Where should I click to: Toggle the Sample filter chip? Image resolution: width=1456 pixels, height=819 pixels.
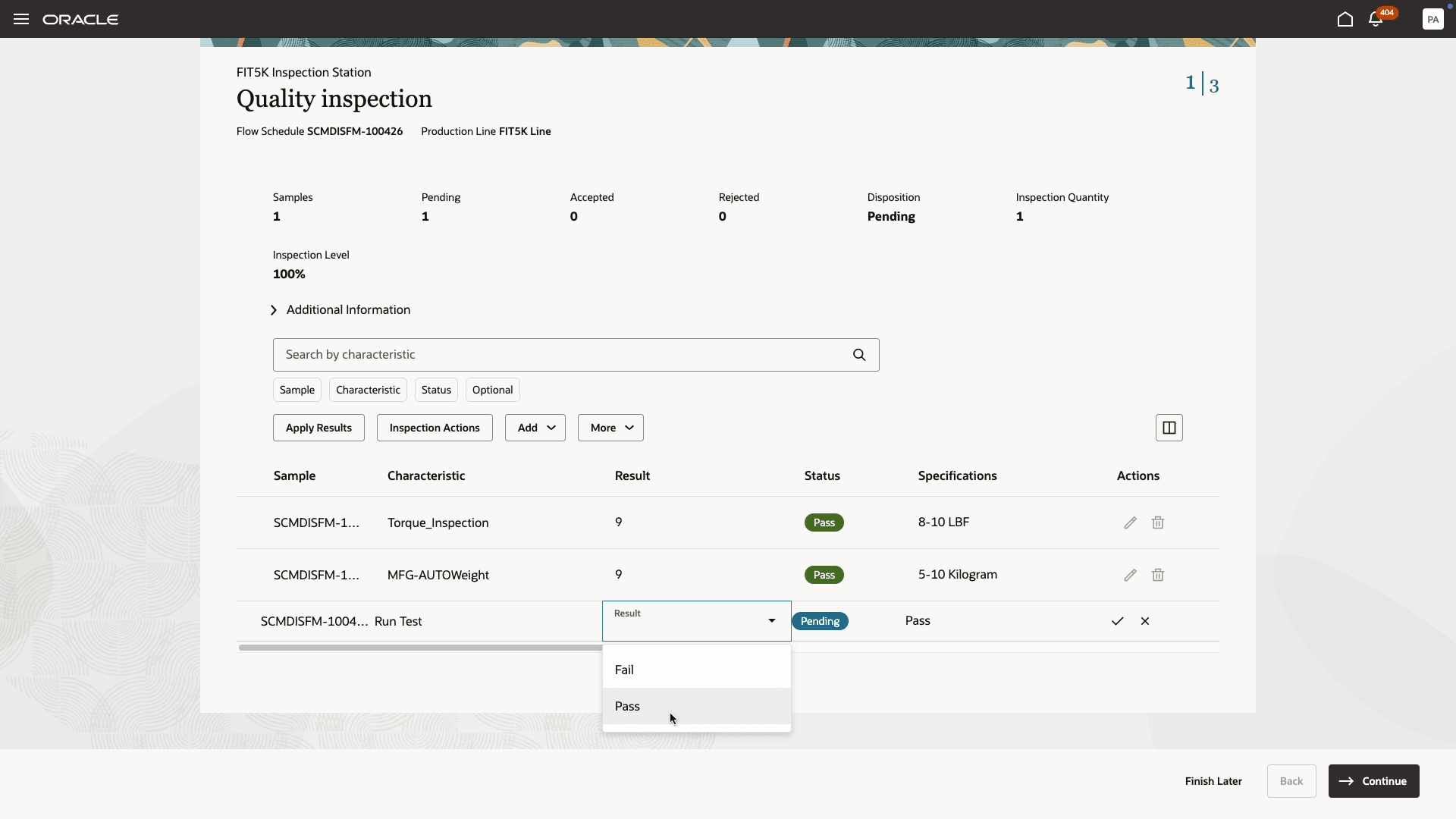tap(297, 390)
